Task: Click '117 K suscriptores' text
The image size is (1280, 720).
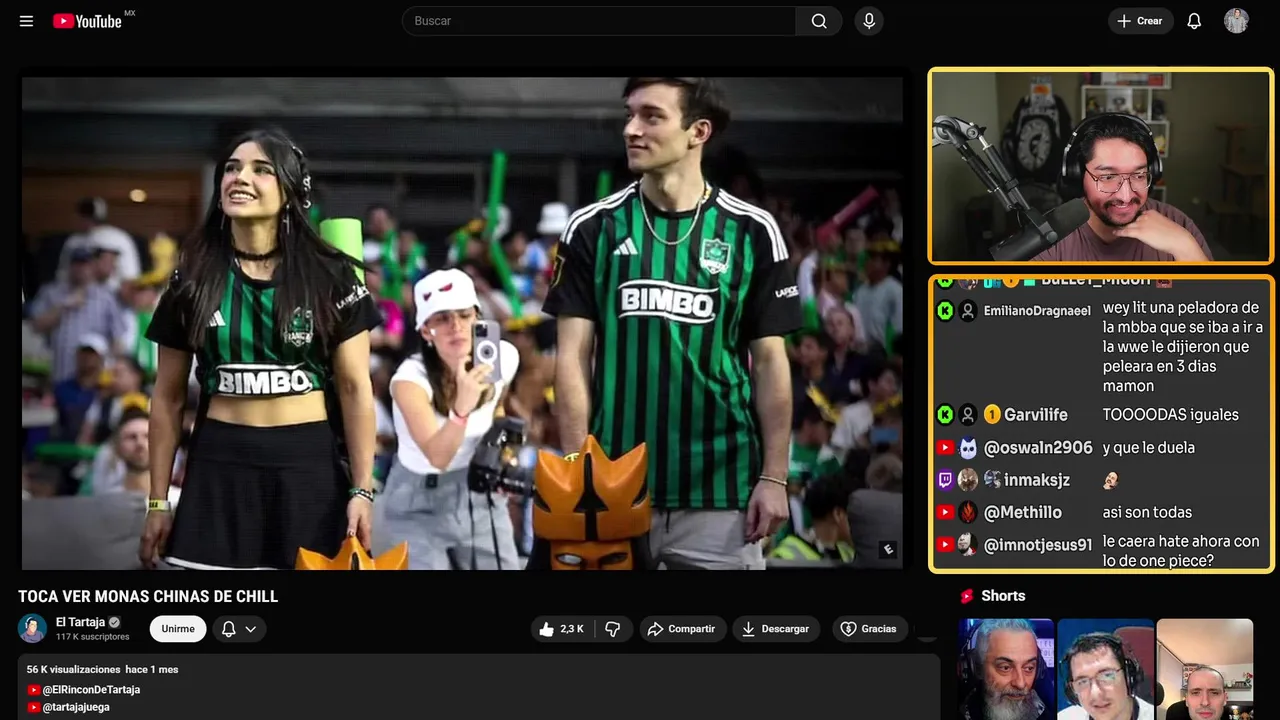Action: (x=93, y=637)
